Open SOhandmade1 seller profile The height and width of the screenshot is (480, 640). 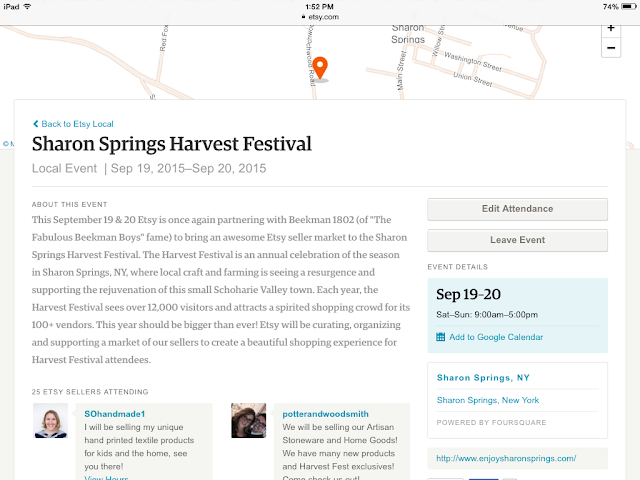pos(115,414)
